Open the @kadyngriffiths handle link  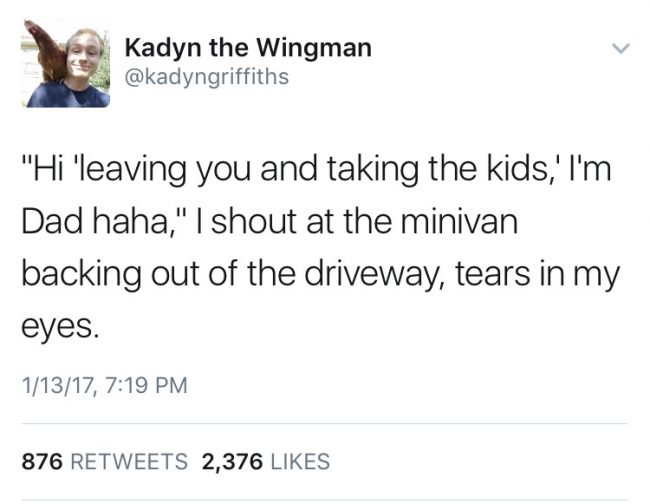coord(206,77)
